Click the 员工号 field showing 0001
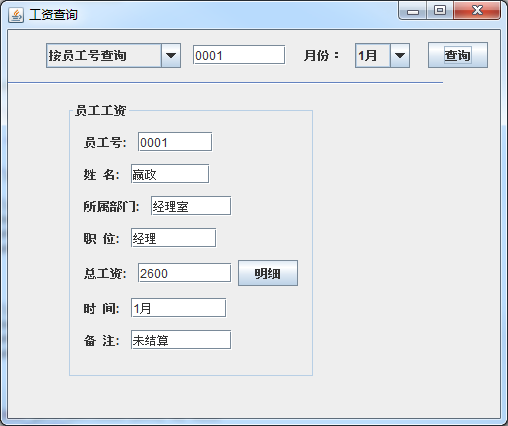This screenshot has width=508, height=426. pos(175,142)
